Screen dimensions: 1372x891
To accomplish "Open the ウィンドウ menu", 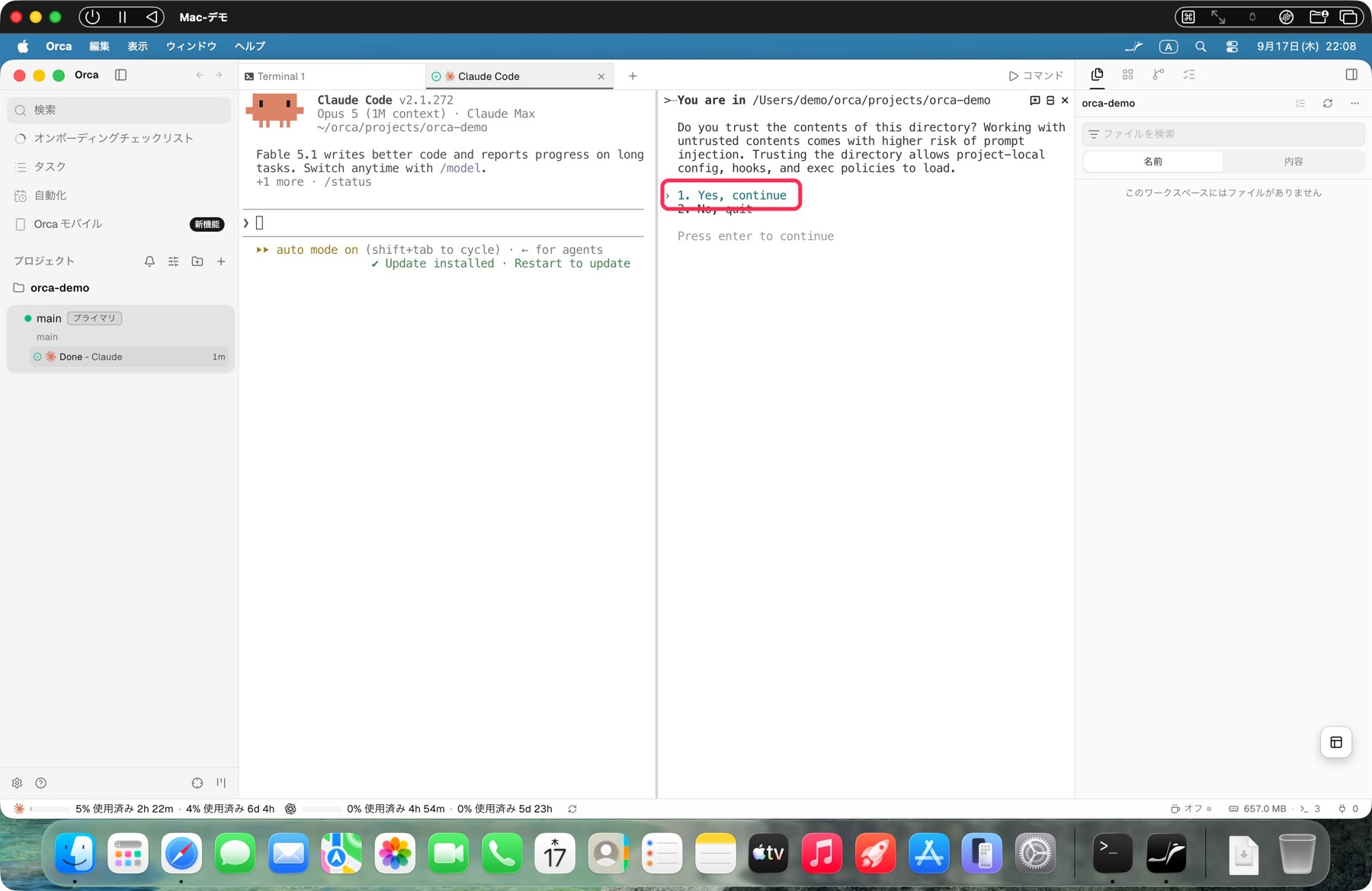I will tap(191, 46).
